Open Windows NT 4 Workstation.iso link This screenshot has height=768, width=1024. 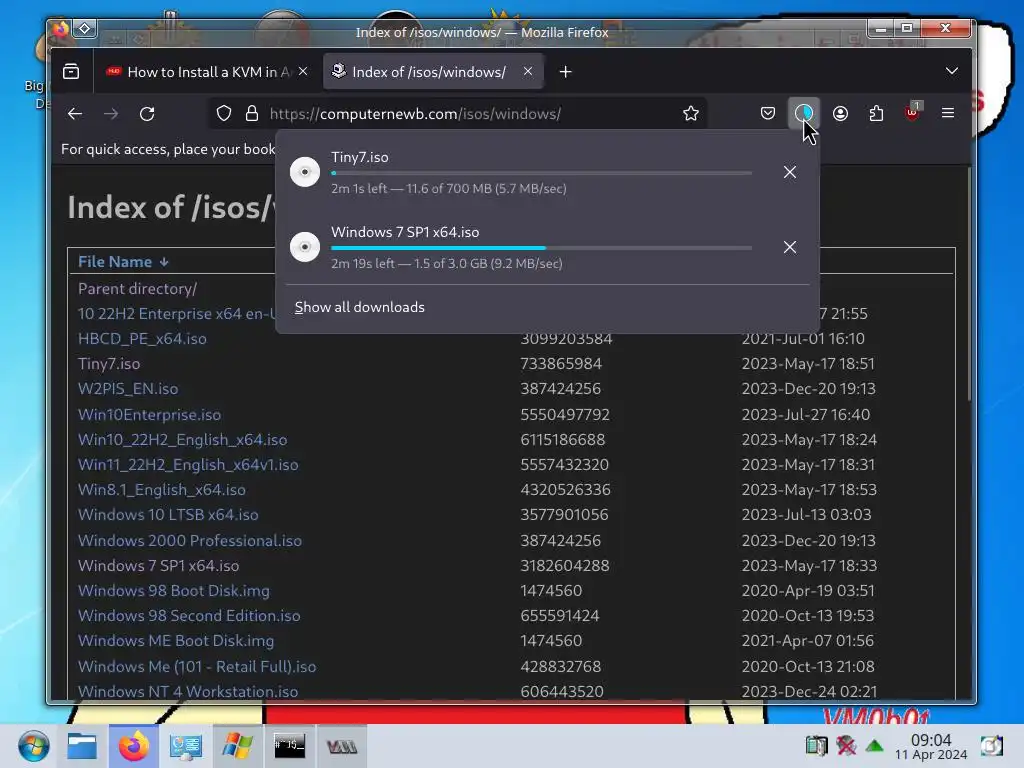coord(187,692)
